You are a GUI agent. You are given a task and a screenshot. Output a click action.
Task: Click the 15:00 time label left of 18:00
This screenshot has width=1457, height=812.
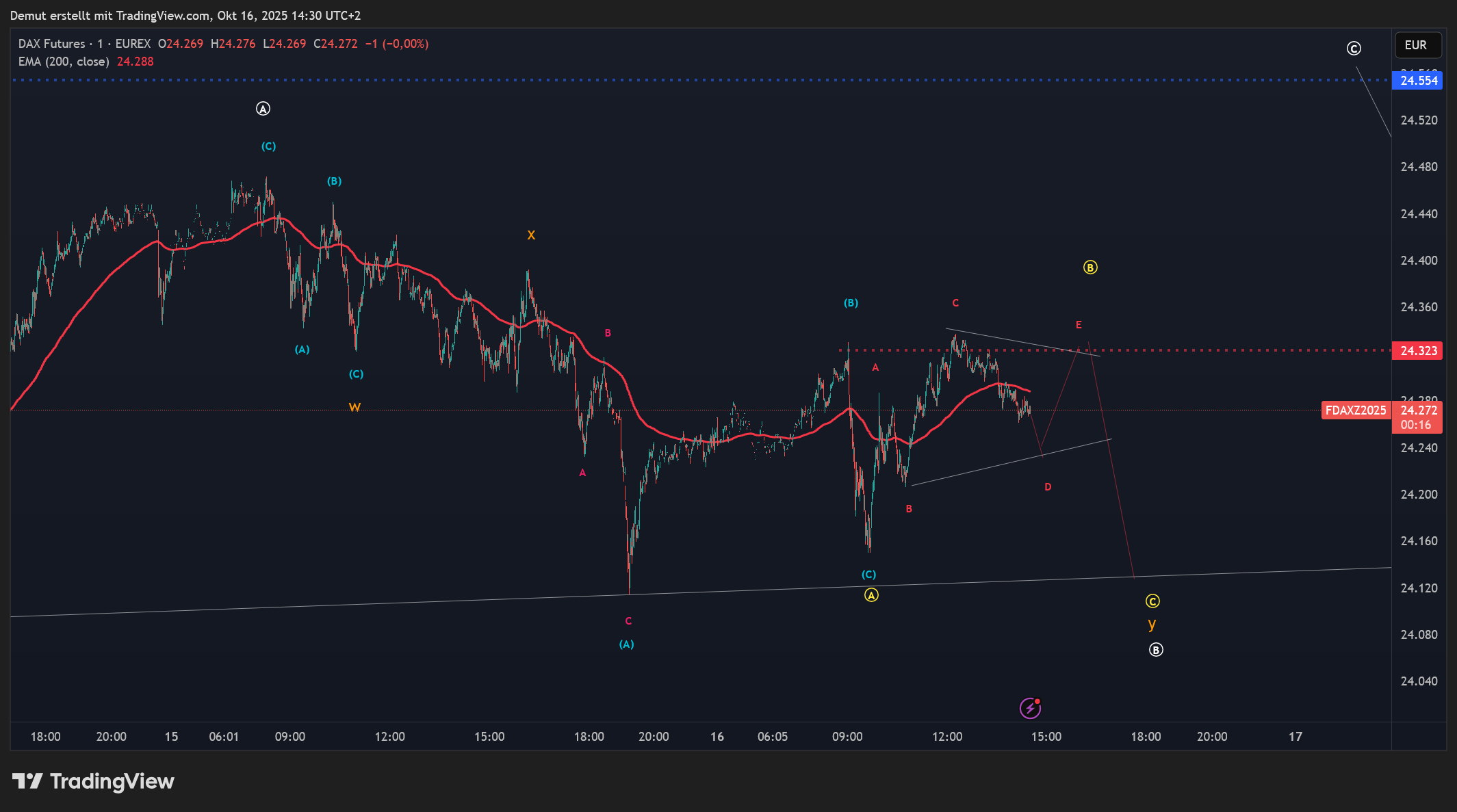(x=489, y=737)
